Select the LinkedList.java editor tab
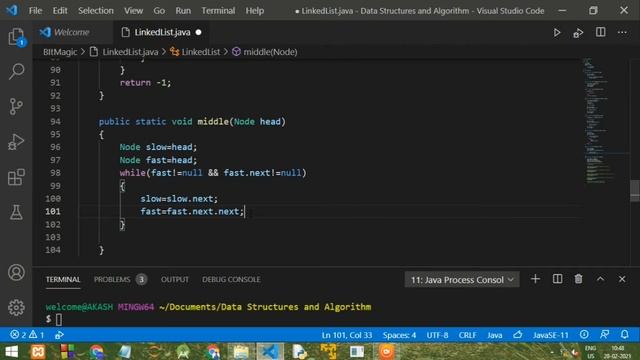This screenshot has height=360, width=640. [162, 32]
